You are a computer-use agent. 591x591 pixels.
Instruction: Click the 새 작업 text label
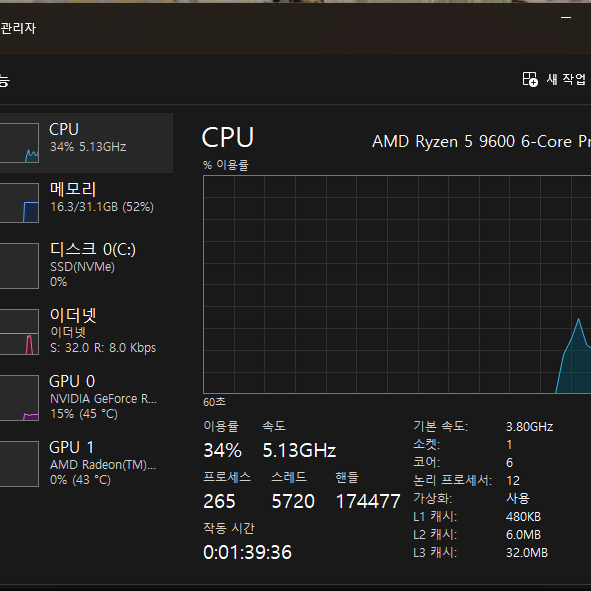point(567,79)
